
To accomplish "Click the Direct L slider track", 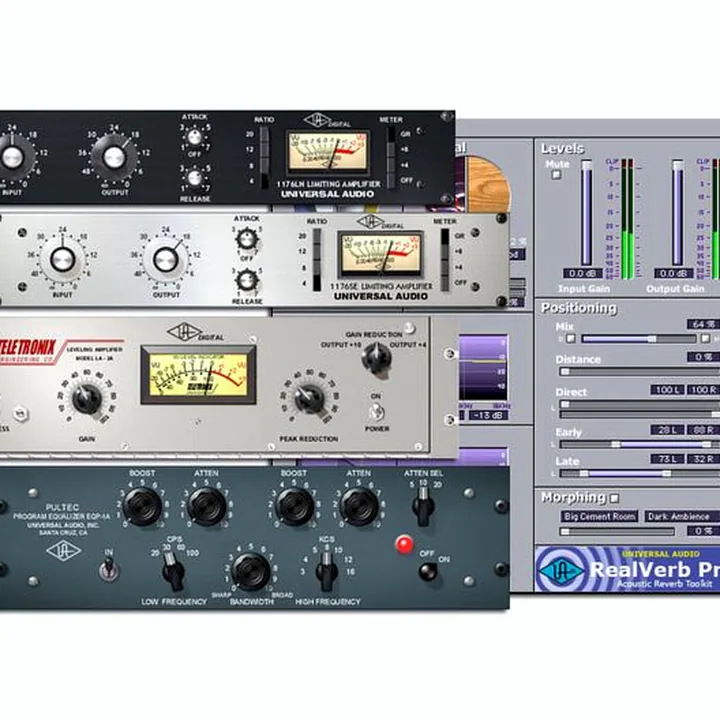I will click(640, 405).
